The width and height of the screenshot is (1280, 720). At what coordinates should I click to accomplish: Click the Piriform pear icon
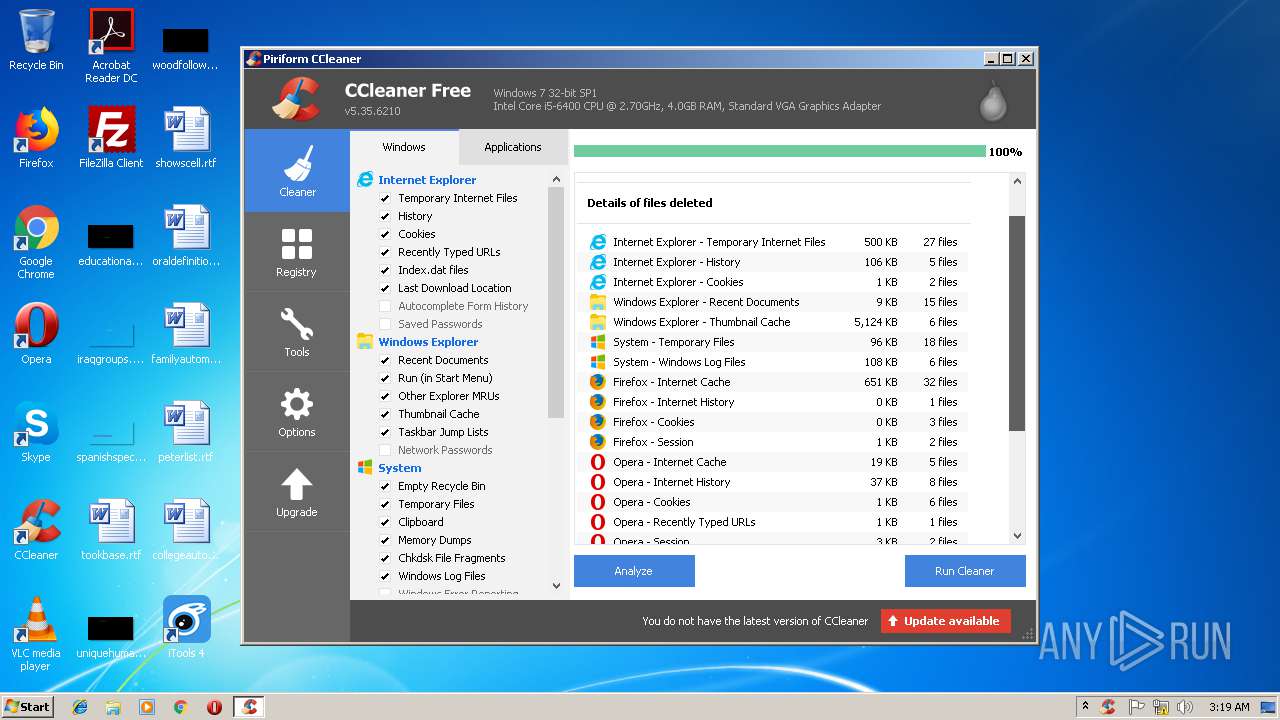click(993, 100)
